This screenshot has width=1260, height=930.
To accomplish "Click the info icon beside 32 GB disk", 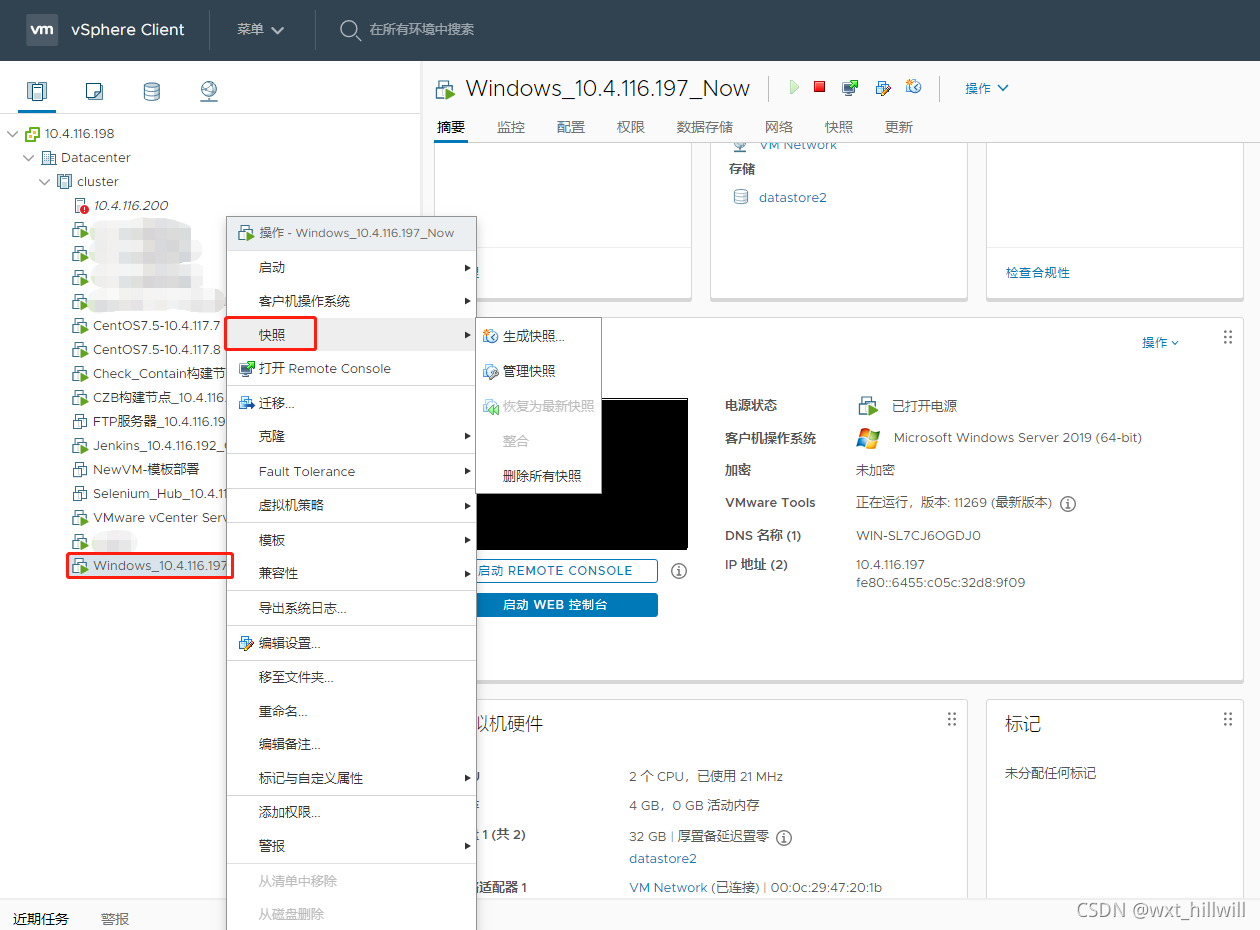I will 784,838.
